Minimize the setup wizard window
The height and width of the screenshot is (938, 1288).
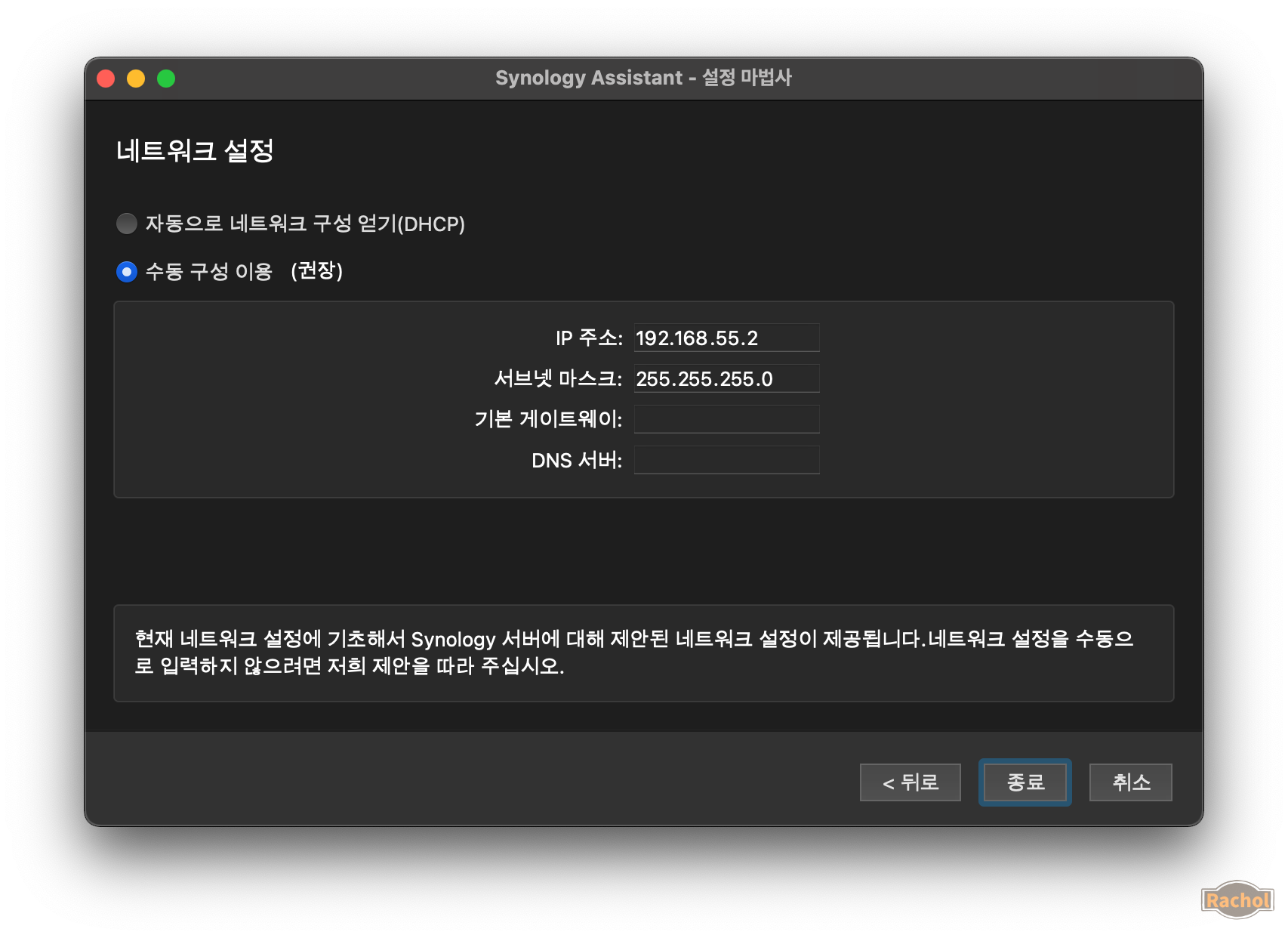pyautogui.click(x=136, y=79)
